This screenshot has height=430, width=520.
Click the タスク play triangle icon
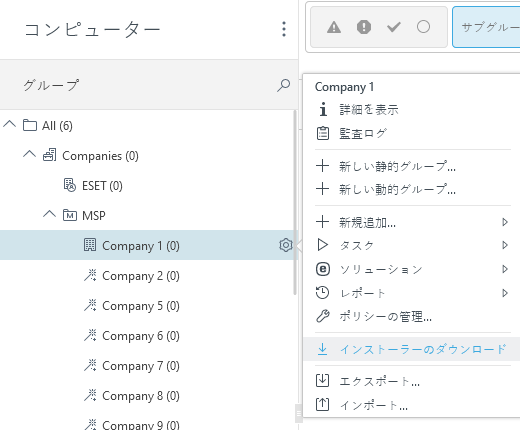tap(323, 245)
